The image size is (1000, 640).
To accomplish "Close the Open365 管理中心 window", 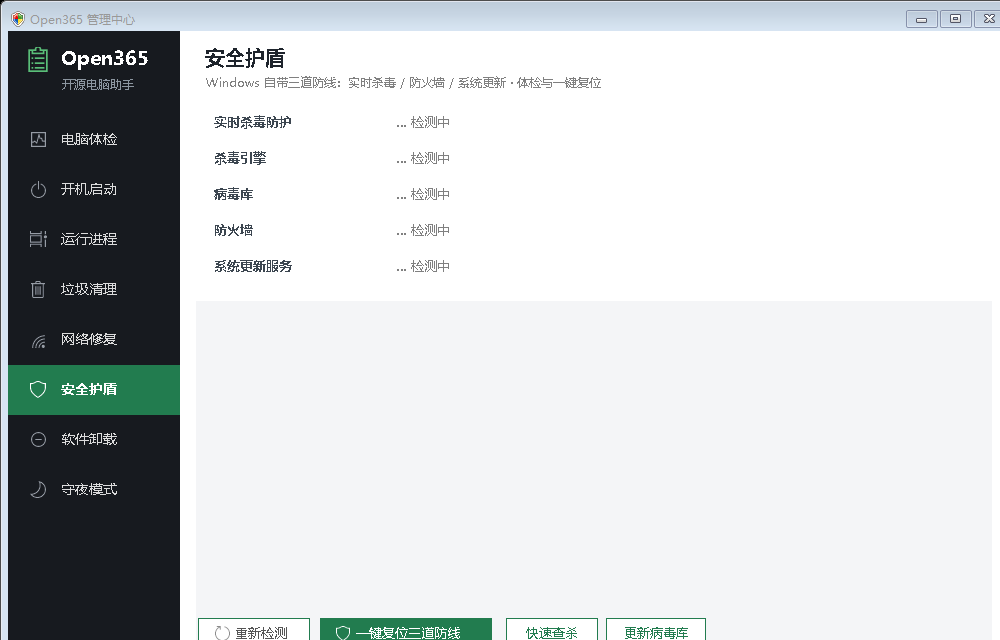I will coord(989,19).
